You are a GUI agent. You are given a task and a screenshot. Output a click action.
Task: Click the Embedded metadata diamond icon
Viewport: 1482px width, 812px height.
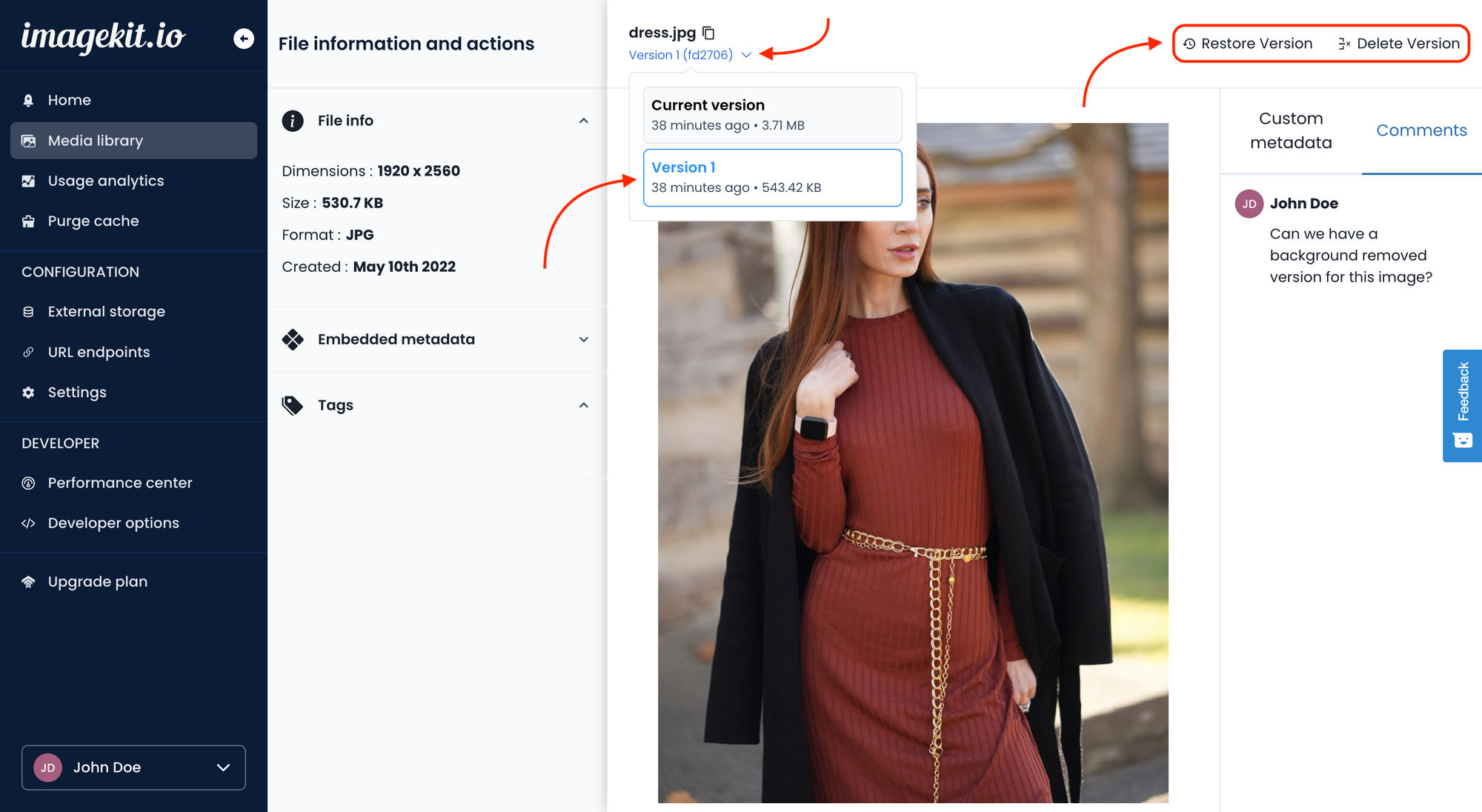[293, 339]
